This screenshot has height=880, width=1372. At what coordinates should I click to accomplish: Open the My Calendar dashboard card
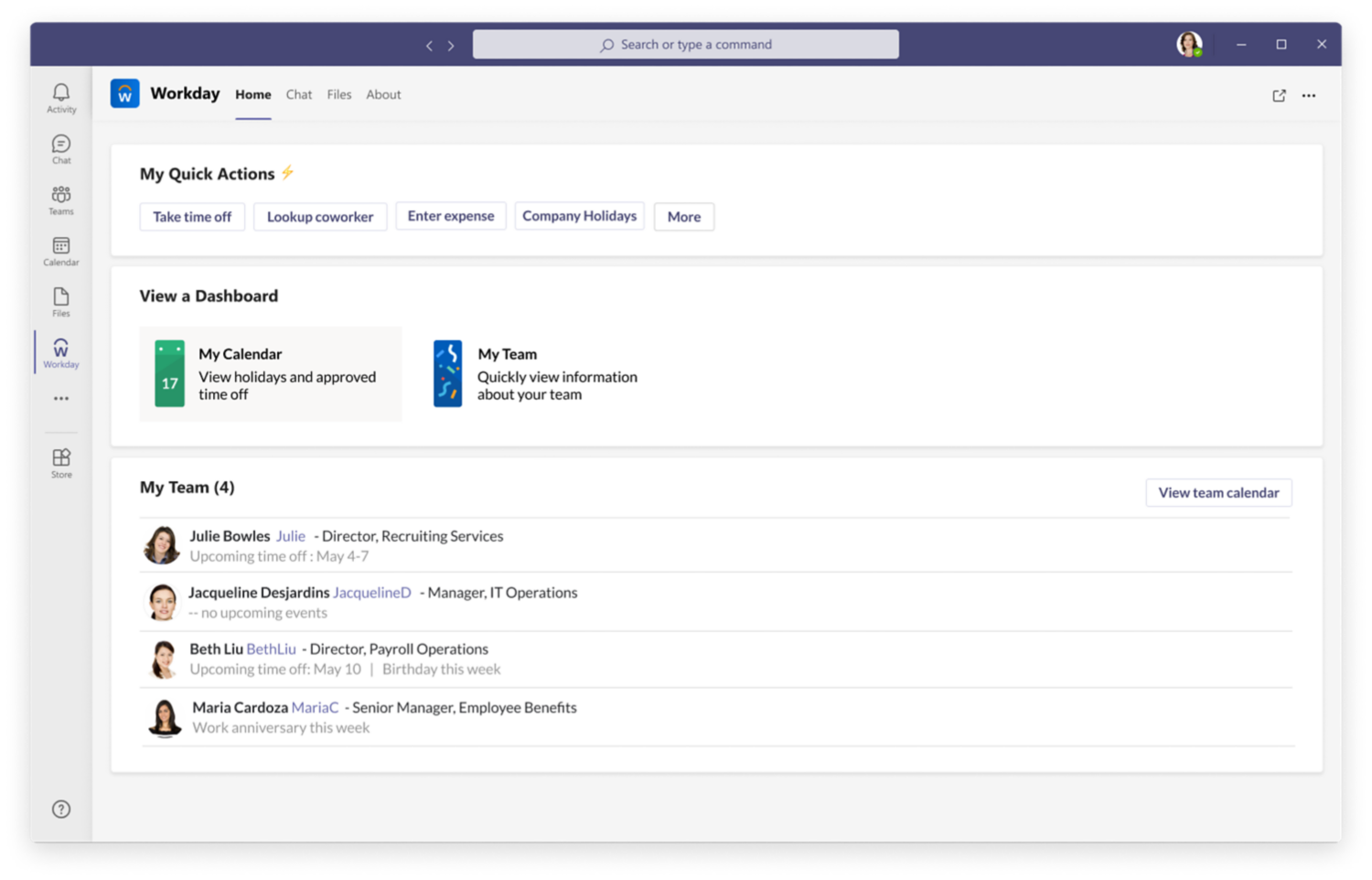coord(271,374)
